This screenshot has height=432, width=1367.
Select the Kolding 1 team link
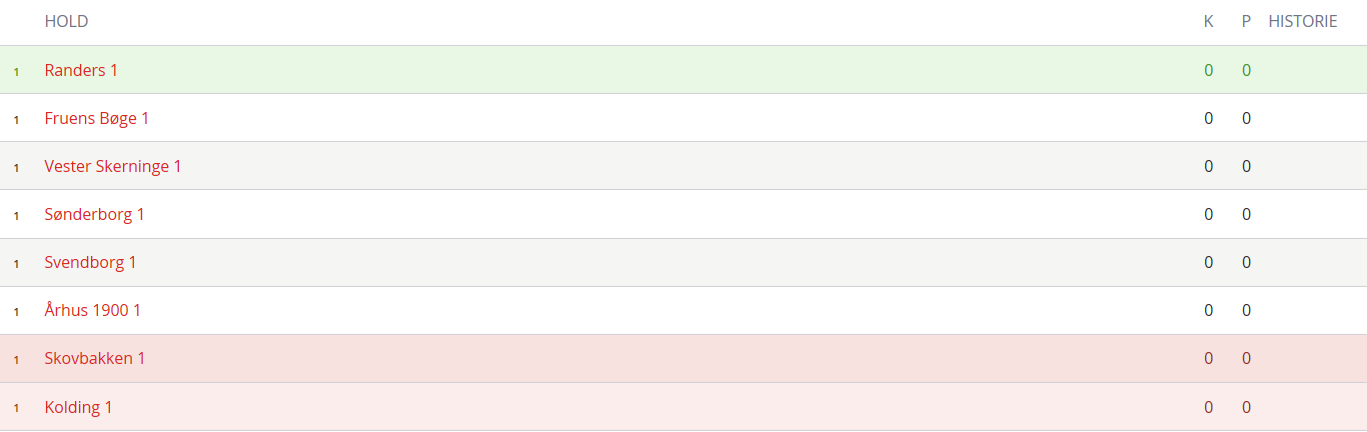click(x=79, y=407)
